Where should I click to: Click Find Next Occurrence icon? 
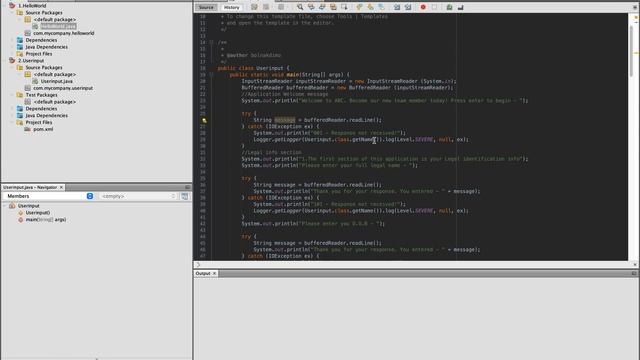click(x=322, y=7)
